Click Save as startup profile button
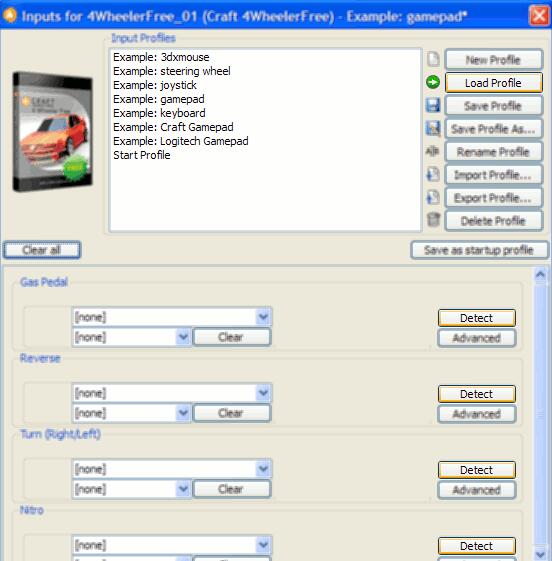 tap(479, 250)
